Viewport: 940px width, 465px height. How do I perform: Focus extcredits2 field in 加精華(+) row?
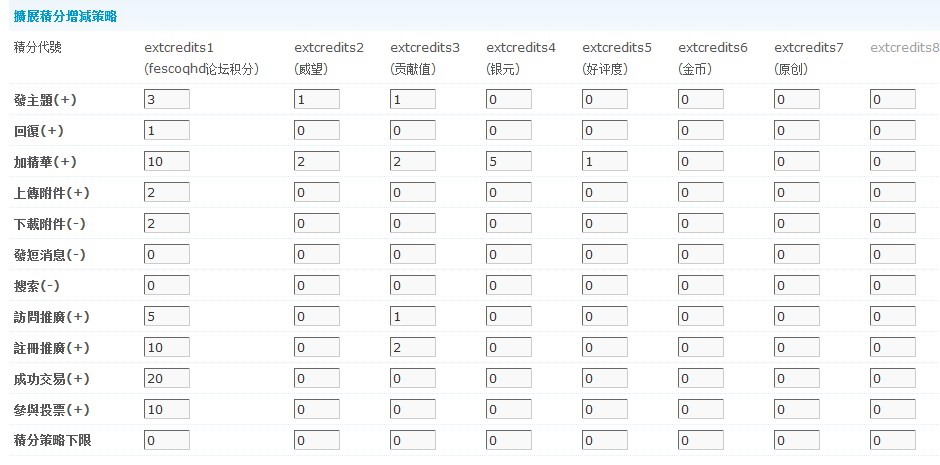tap(317, 162)
